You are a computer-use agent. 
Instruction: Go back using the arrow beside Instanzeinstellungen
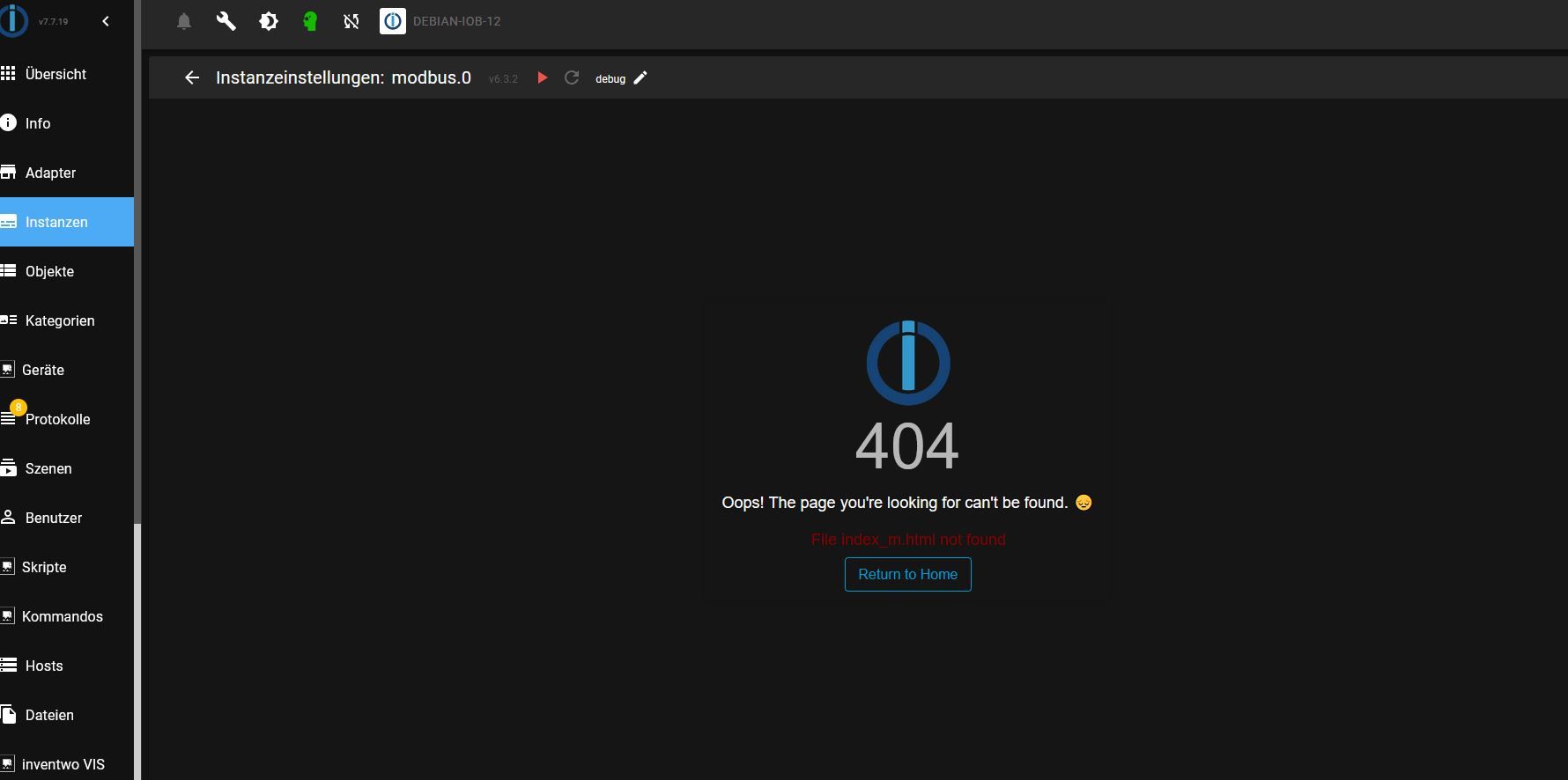pos(192,77)
